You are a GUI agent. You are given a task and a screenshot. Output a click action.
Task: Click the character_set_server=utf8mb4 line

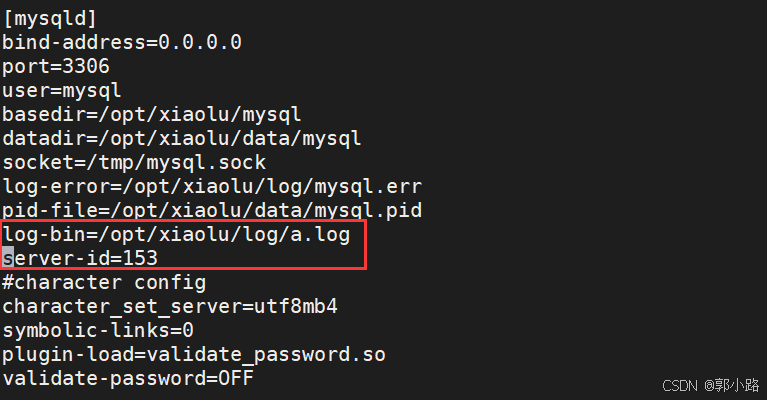click(x=170, y=307)
